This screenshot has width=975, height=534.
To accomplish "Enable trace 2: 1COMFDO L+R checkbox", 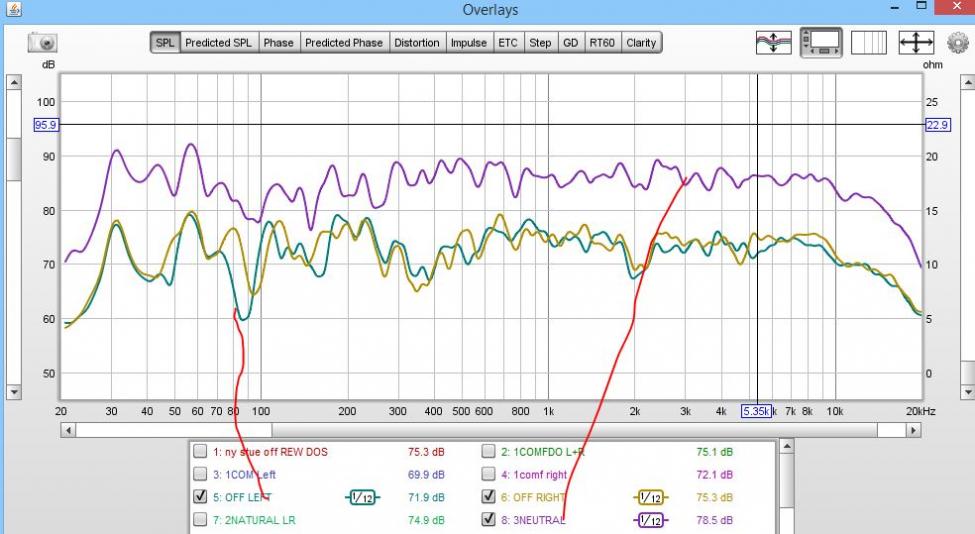I will (x=489, y=451).
